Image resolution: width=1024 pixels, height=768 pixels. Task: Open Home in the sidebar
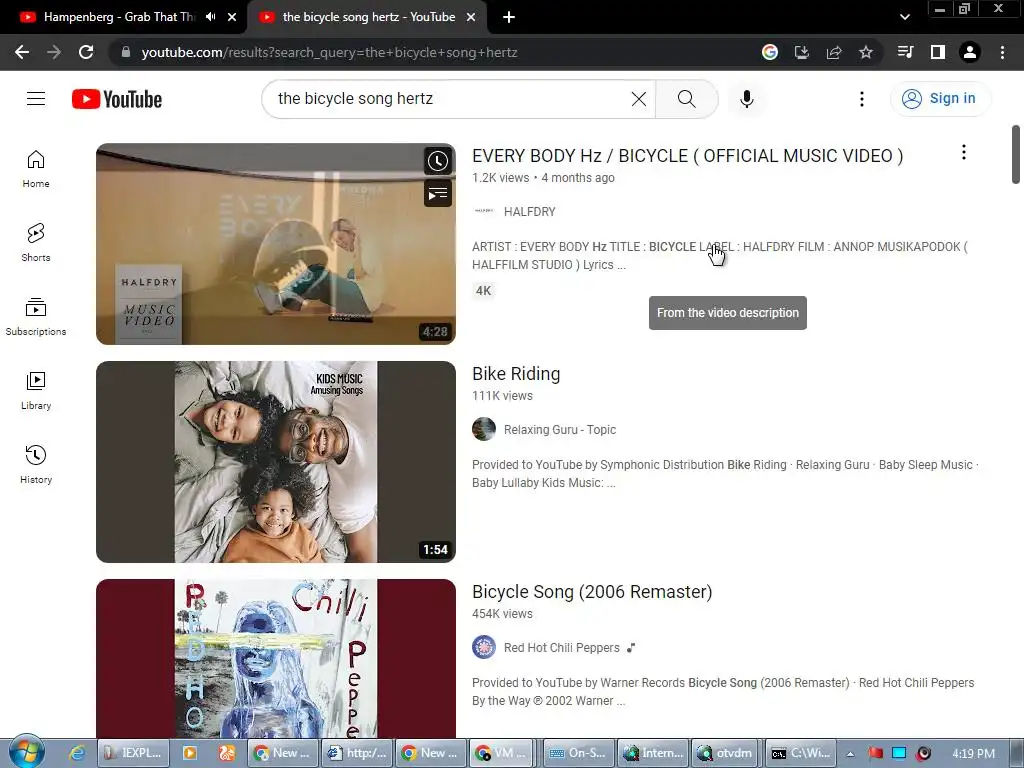tap(36, 168)
